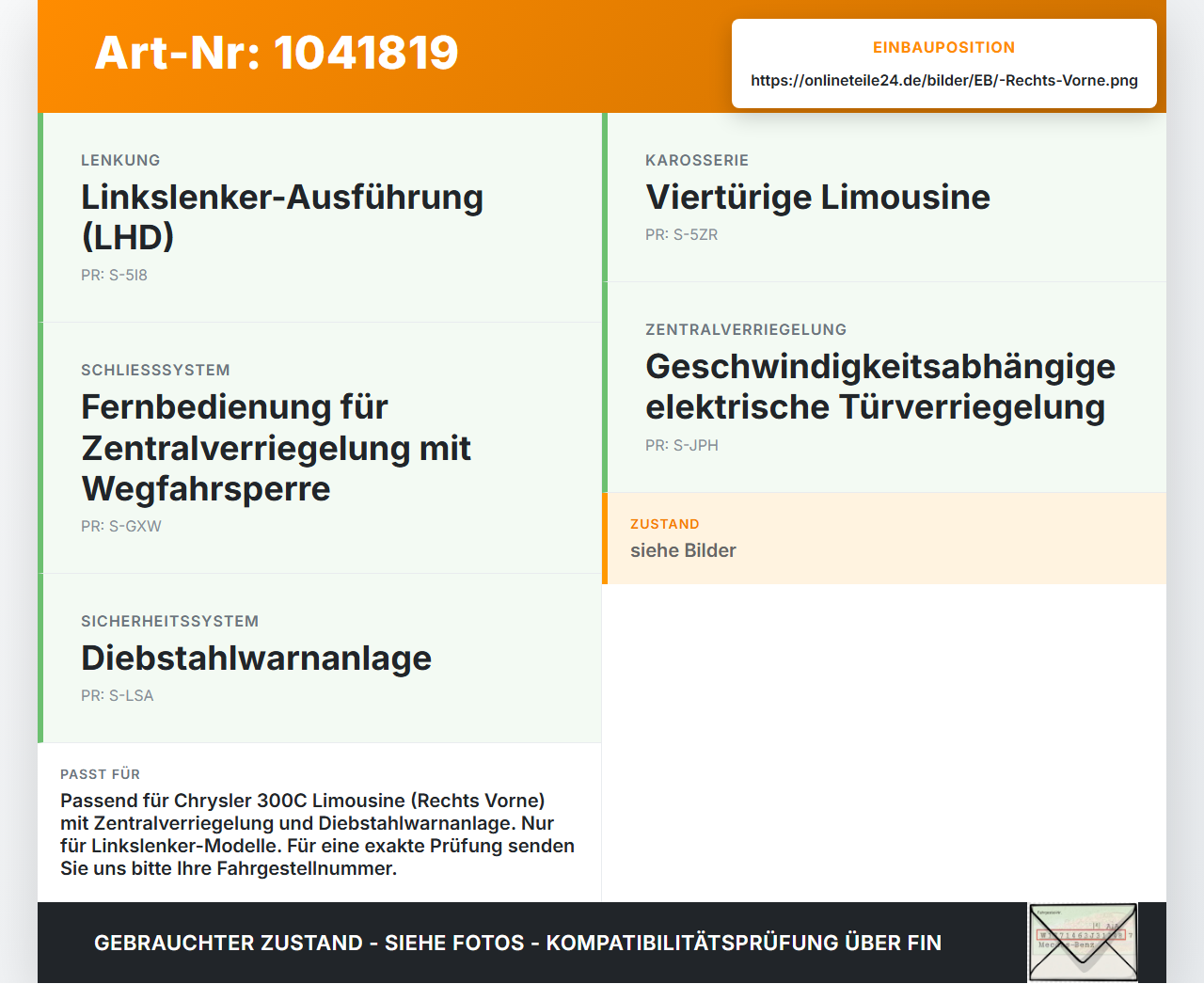The height and width of the screenshot is (984, 1204).
Task: Select the Viertürige Limousine card
Action: click(x=884, y=198)
